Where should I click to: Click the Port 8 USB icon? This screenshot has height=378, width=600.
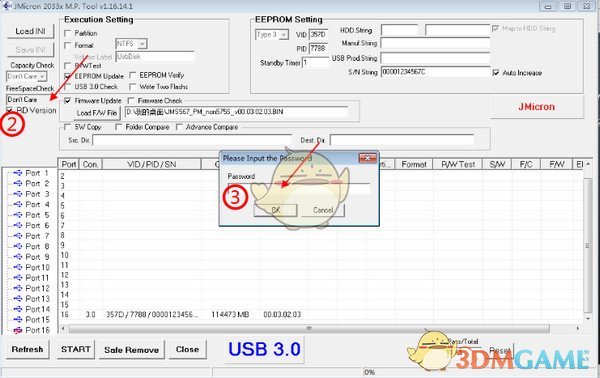[18, 246]
